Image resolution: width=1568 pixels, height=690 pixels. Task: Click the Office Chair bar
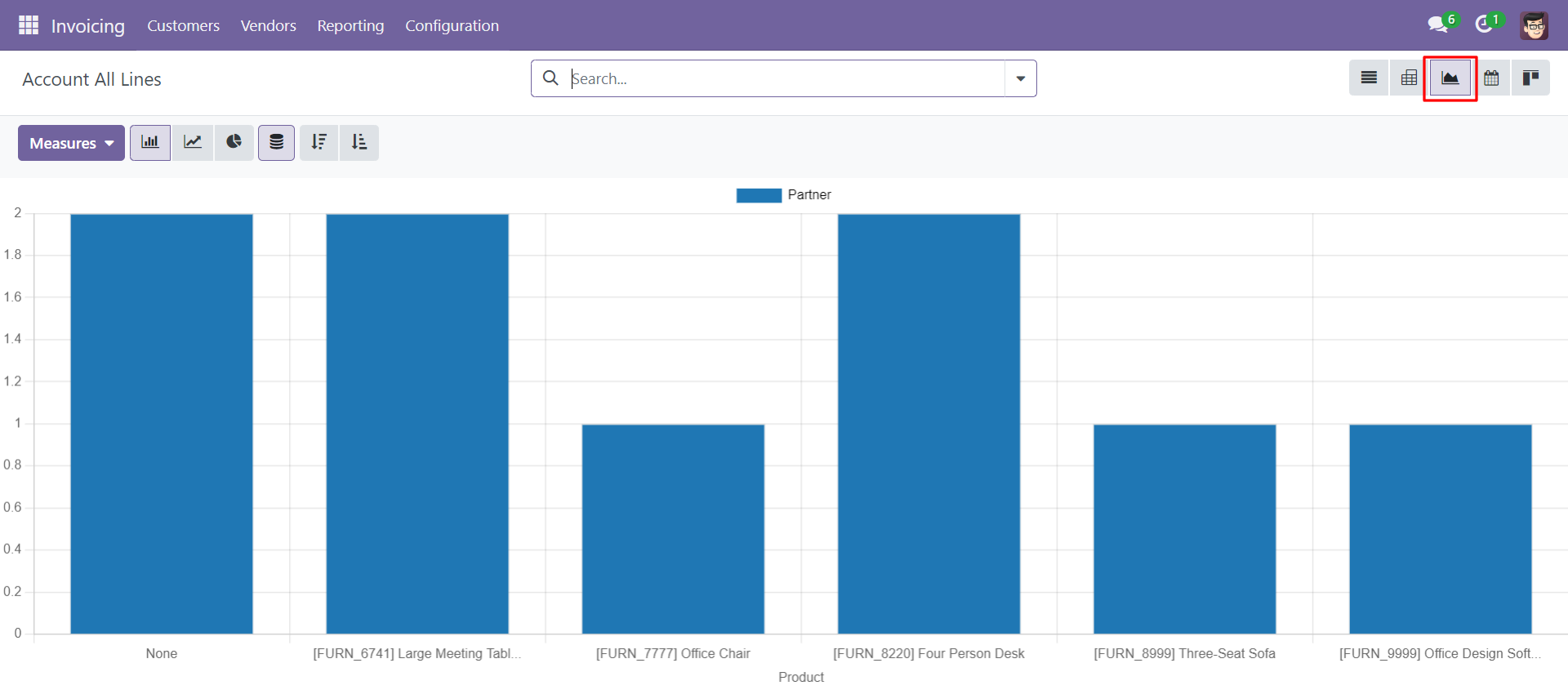click(x=673, y=529)
